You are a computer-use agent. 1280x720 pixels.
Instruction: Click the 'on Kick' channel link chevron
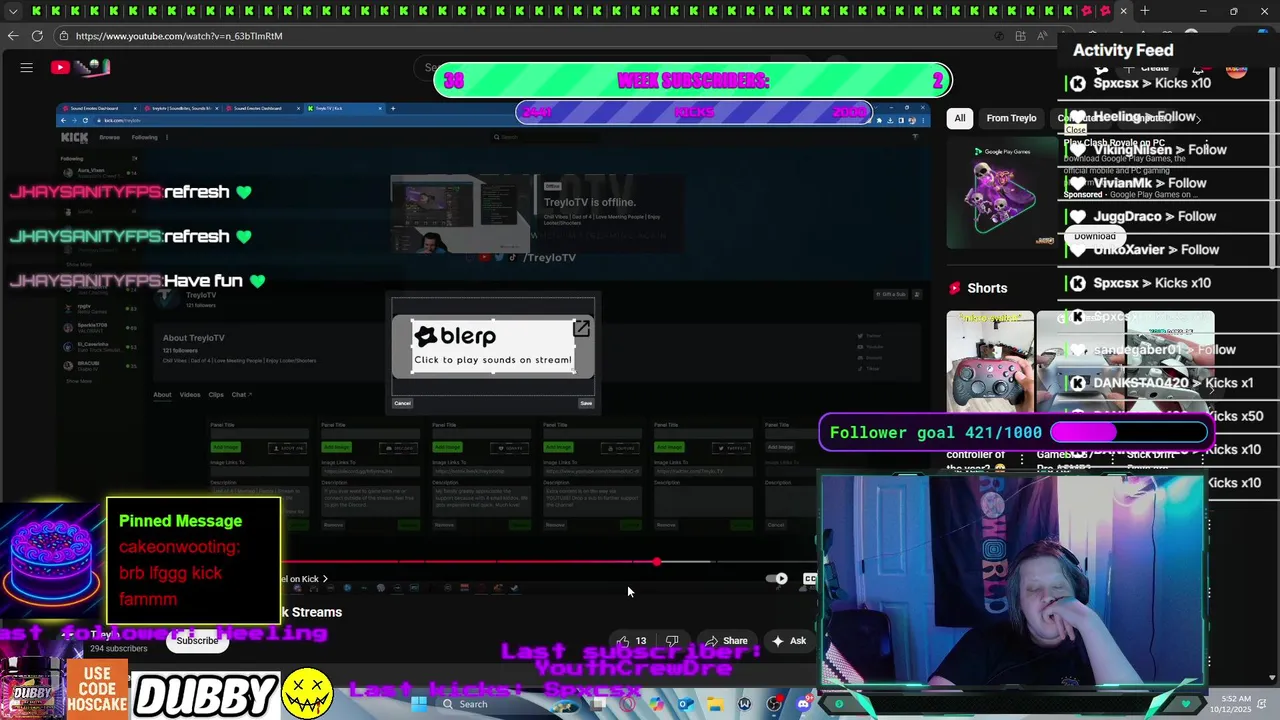click(x=324, y=579)
